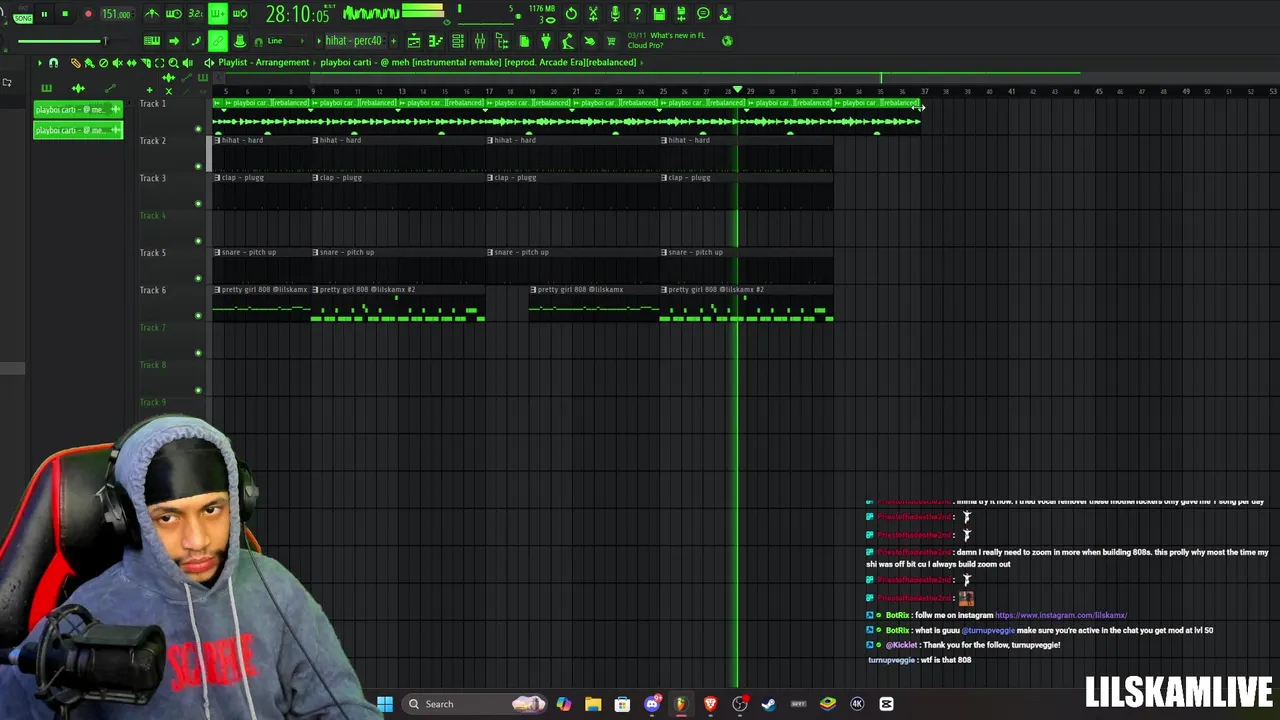Click the What's new in FL Cloud Pro news

pyautogui.click(x=666, y=40)
